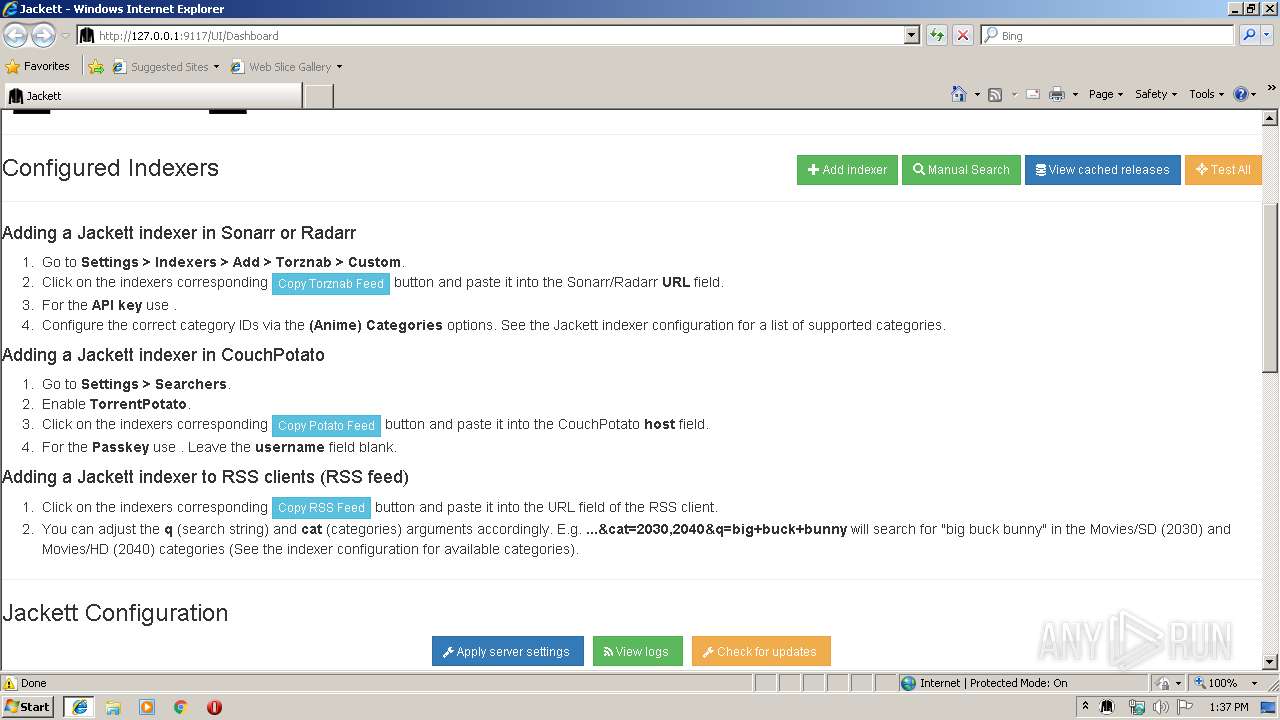
Task: Click the Bing search box
Action: coord(1108,35)
